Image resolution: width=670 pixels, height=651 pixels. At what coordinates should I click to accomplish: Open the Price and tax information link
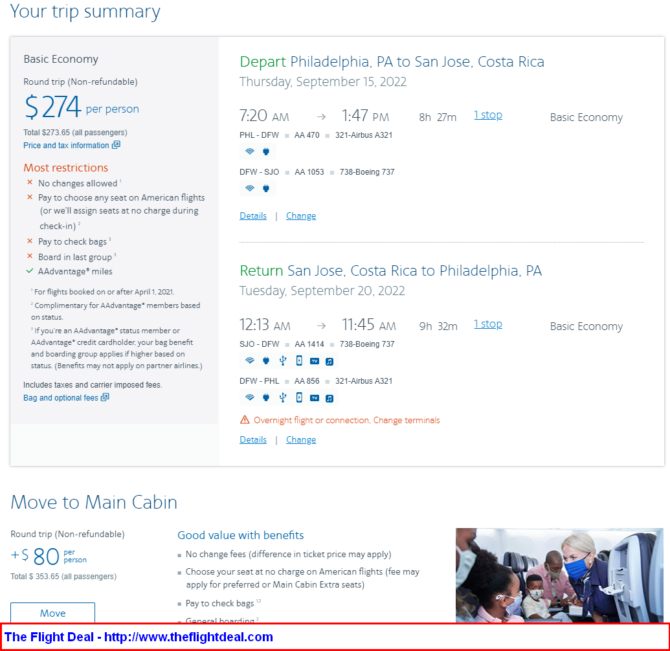pyautogui.click(x=66, y=145)
